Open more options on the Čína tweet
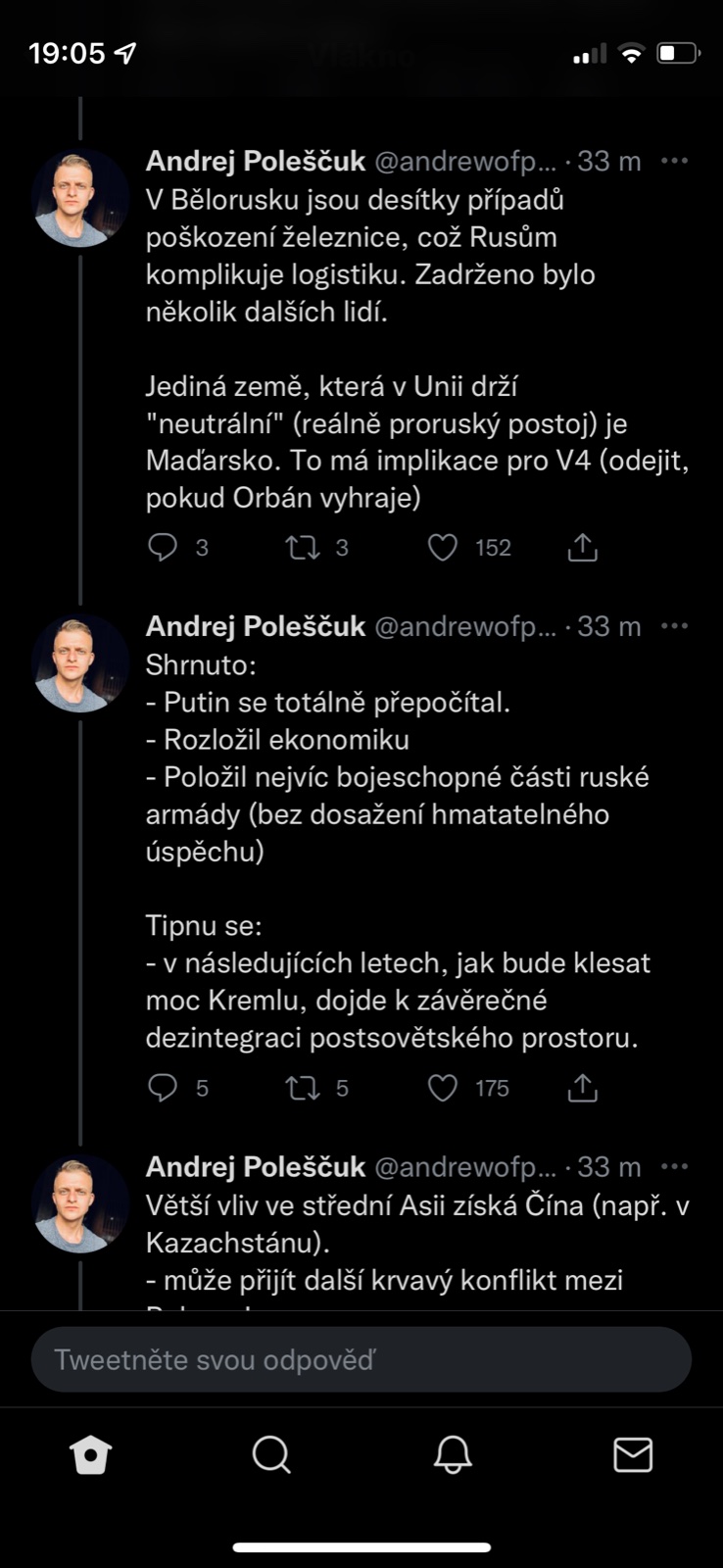This screenshot has width=723, height=1568. tap(674, 1167)
